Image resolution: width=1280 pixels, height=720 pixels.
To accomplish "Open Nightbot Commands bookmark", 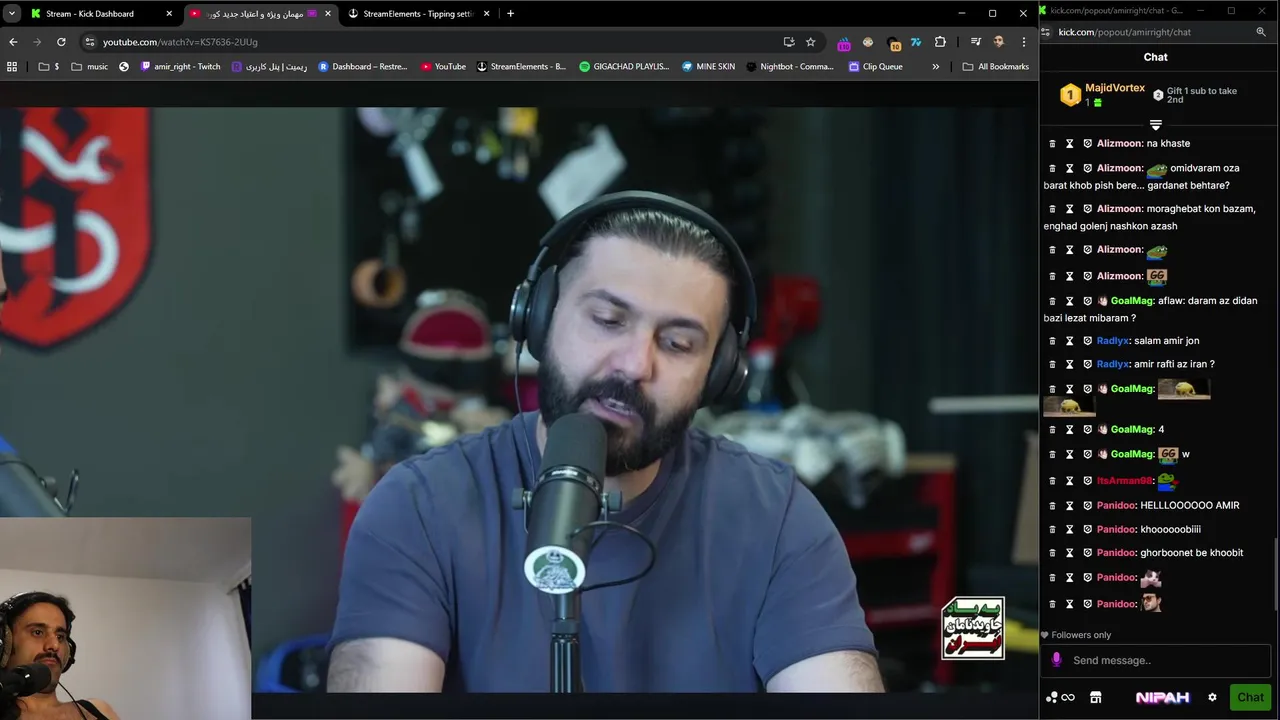I will point(789,67).
